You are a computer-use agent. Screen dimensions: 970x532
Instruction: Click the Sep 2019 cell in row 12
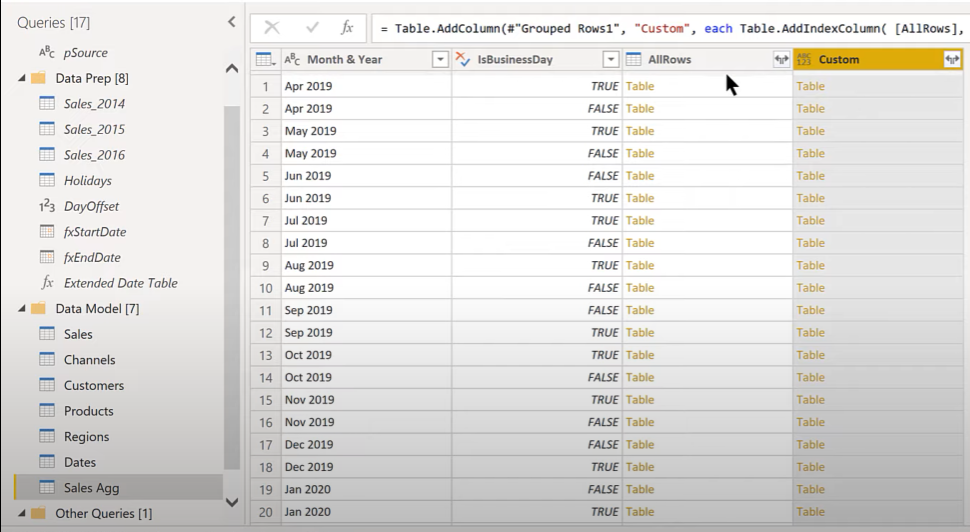pos(366,333)
